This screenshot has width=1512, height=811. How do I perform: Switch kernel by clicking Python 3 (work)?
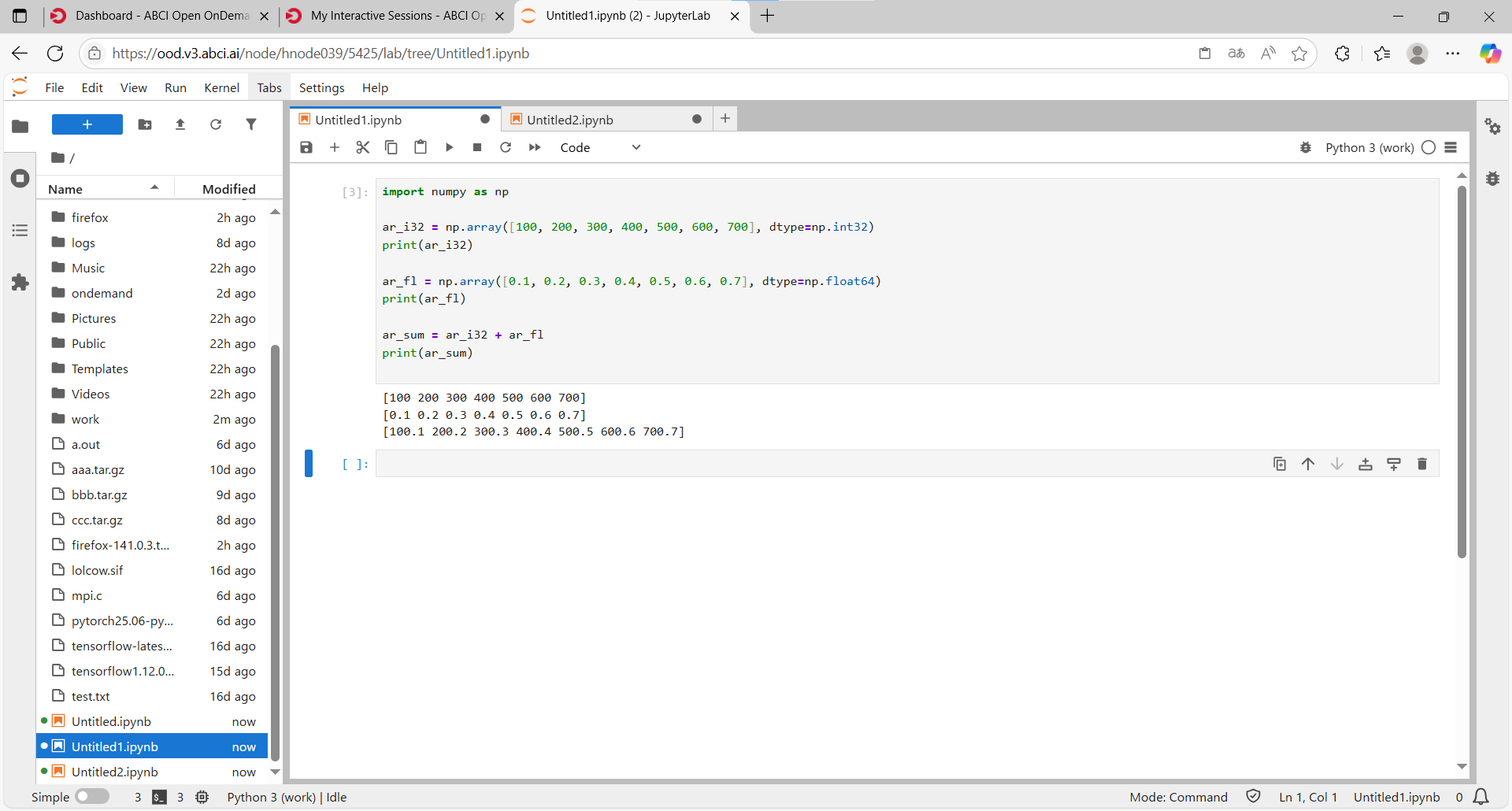pyautogui.click(x=1369, y=147)
